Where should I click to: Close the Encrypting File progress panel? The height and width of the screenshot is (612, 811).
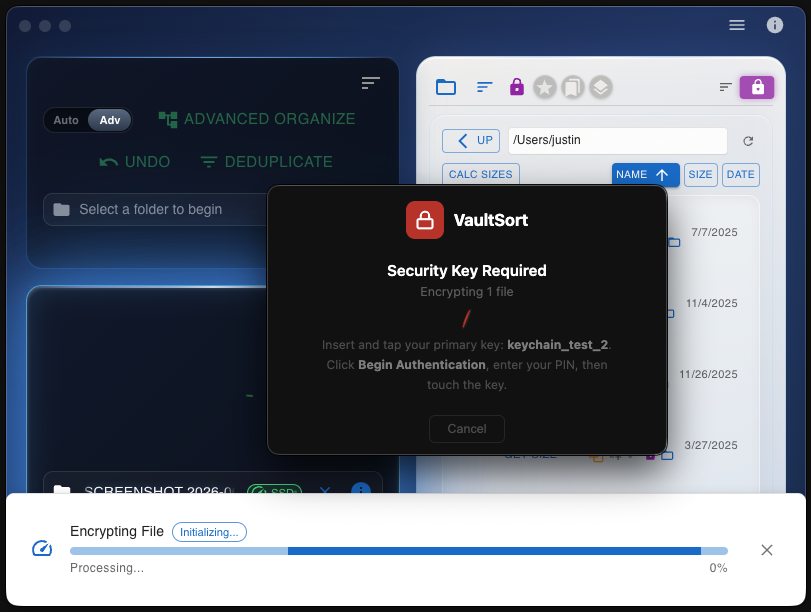767,550
